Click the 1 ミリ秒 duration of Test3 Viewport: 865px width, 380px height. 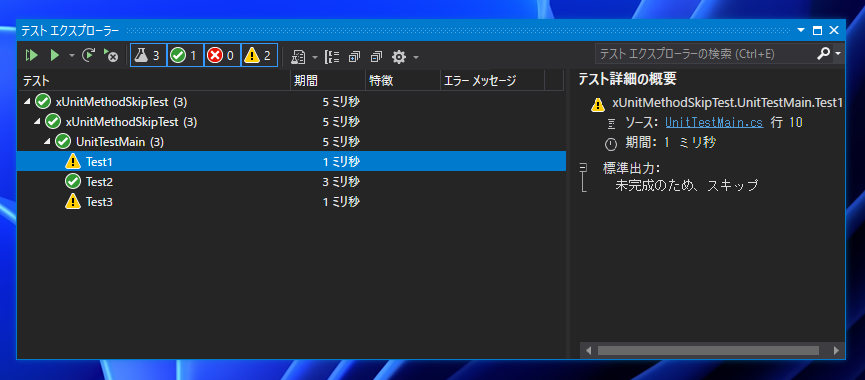coord(341,202)
